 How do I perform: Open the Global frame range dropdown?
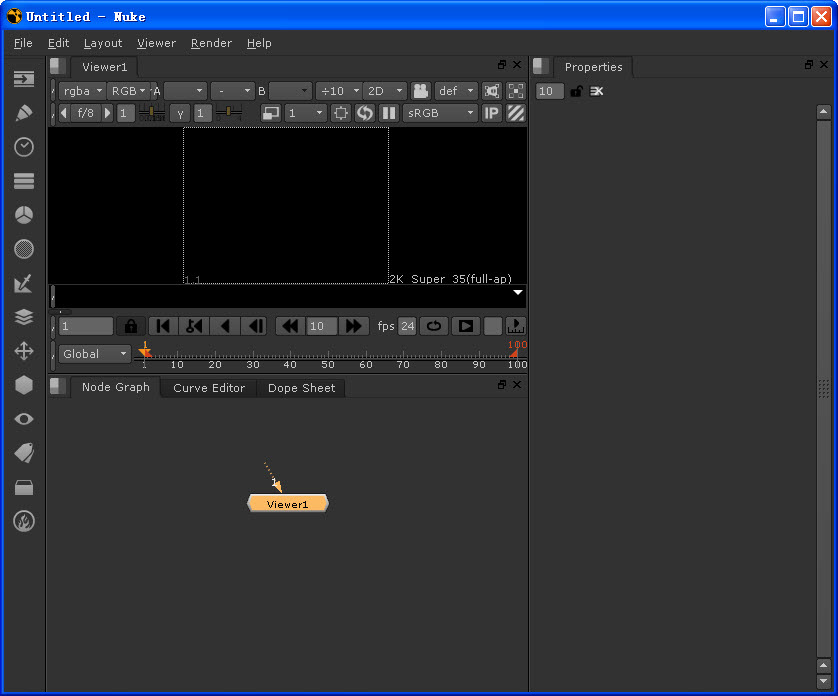(93, 354)
